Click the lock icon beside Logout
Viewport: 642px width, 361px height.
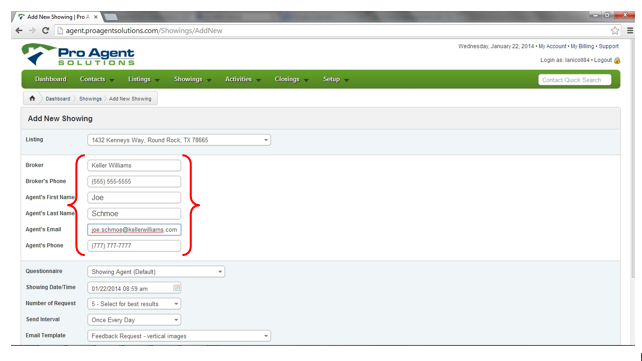coord(617,60)
